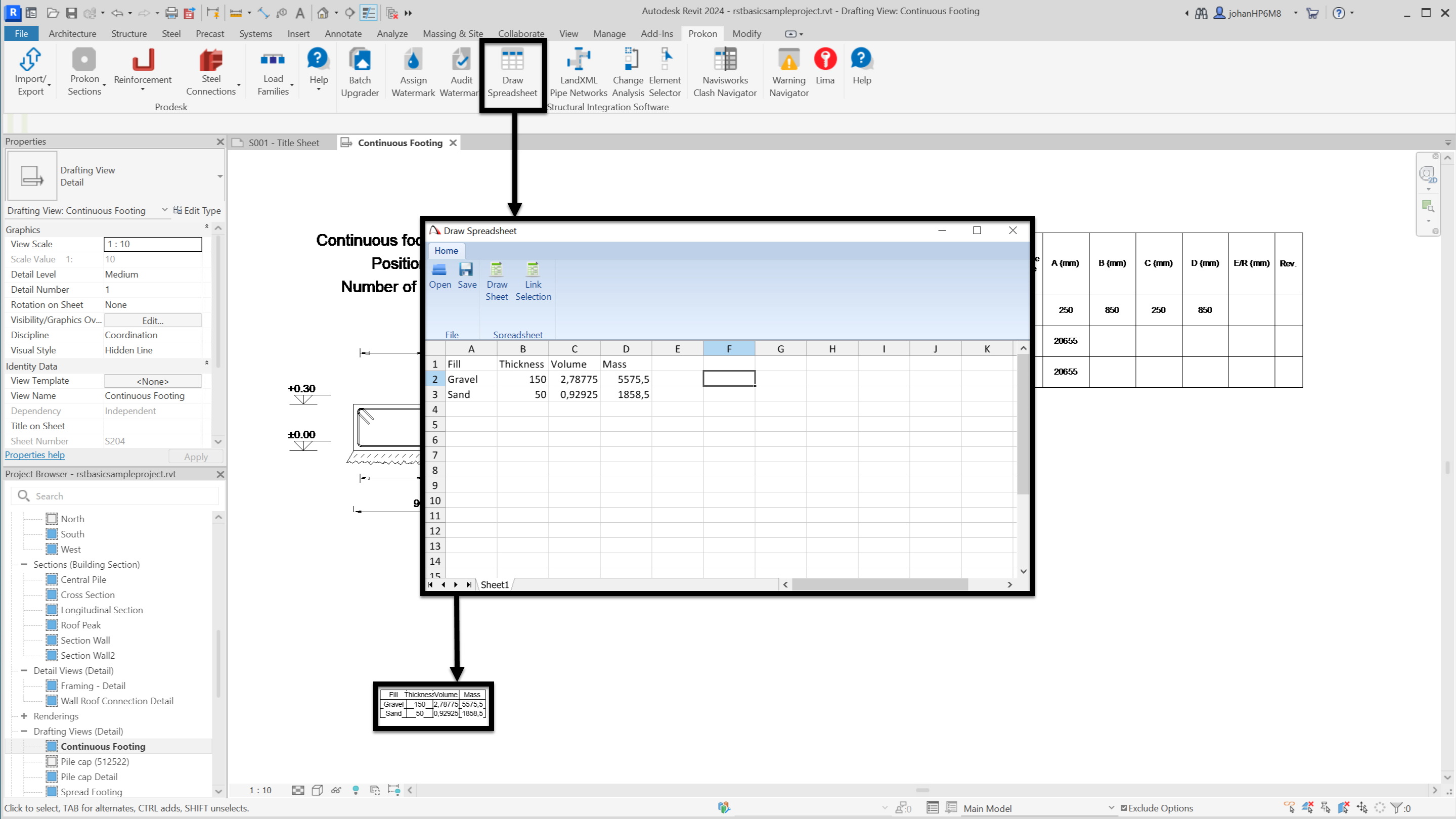Click the View Scale input field

pos(153,244)
